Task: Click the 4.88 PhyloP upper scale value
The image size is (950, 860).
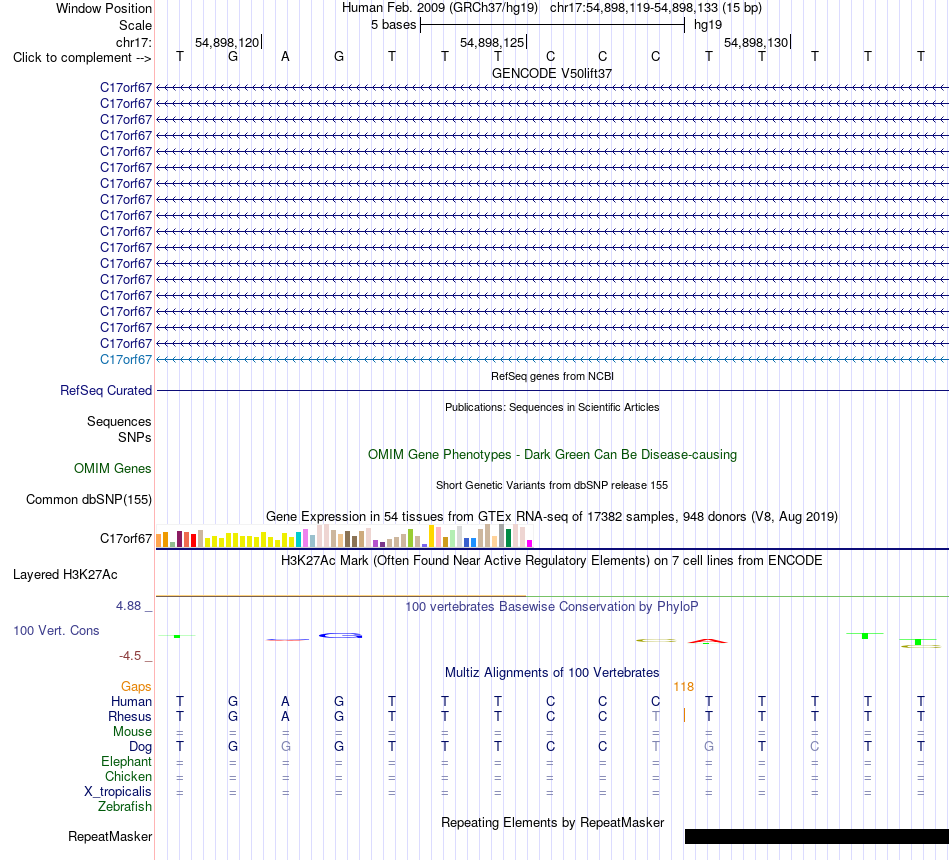Action: click(128, 606)
